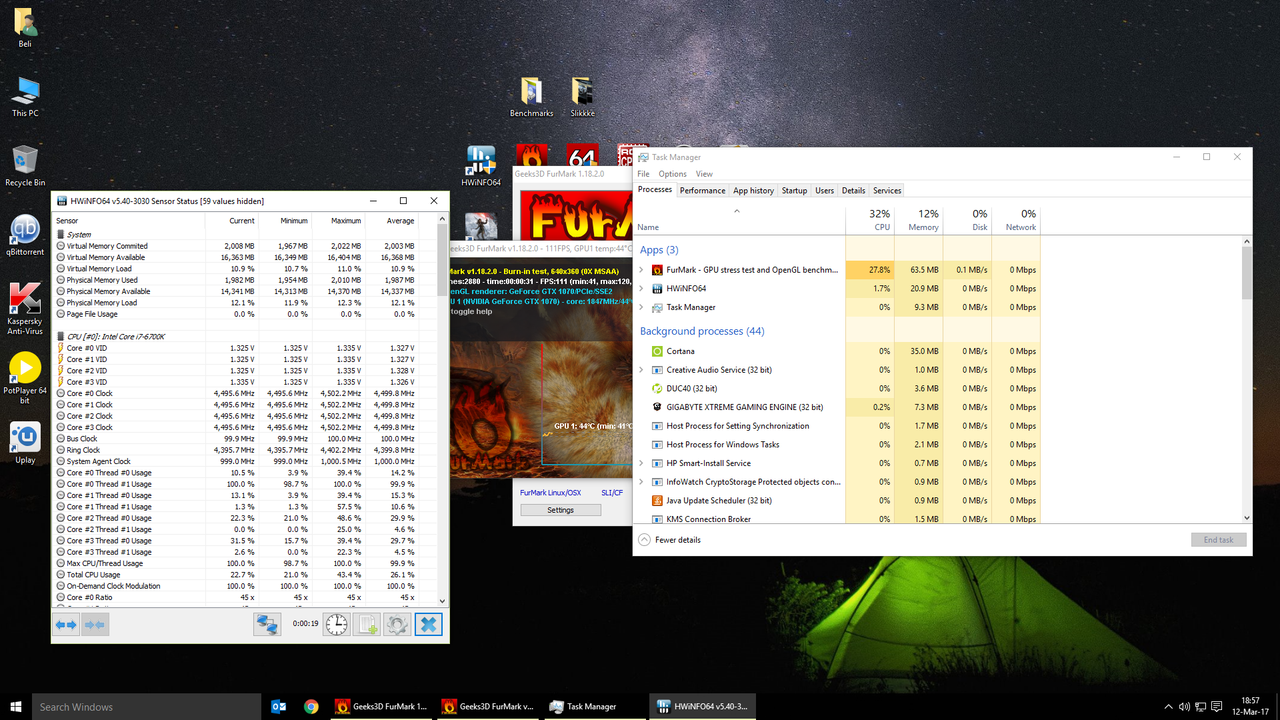Start logging with the report icon in HWiNFO
The image size is (1280, 720).
click(367, 624)
